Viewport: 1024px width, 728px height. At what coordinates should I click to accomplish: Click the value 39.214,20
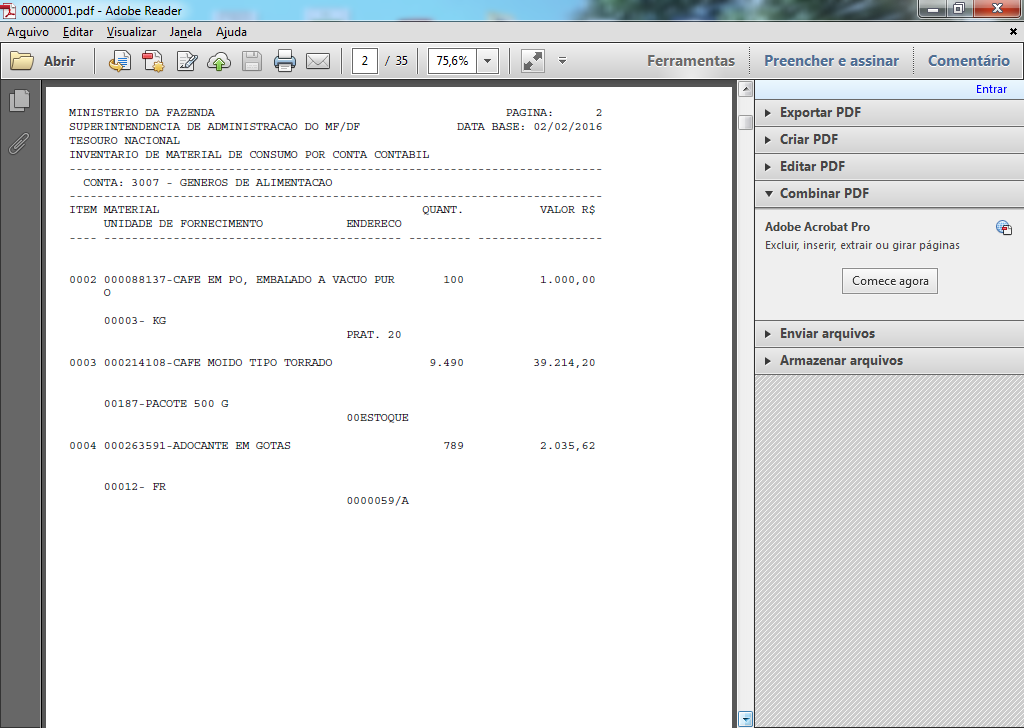click(x=564, y=363)
